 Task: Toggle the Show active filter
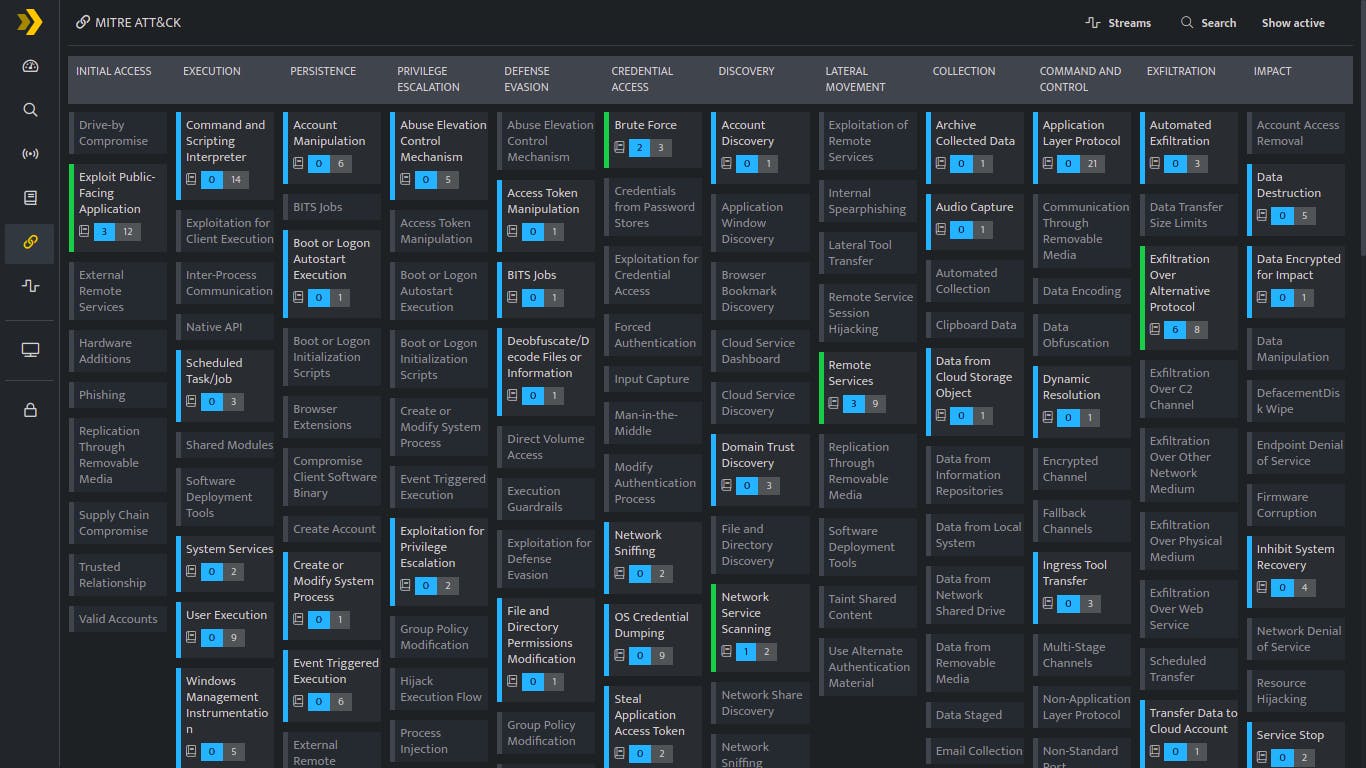tap(1293, 23)
